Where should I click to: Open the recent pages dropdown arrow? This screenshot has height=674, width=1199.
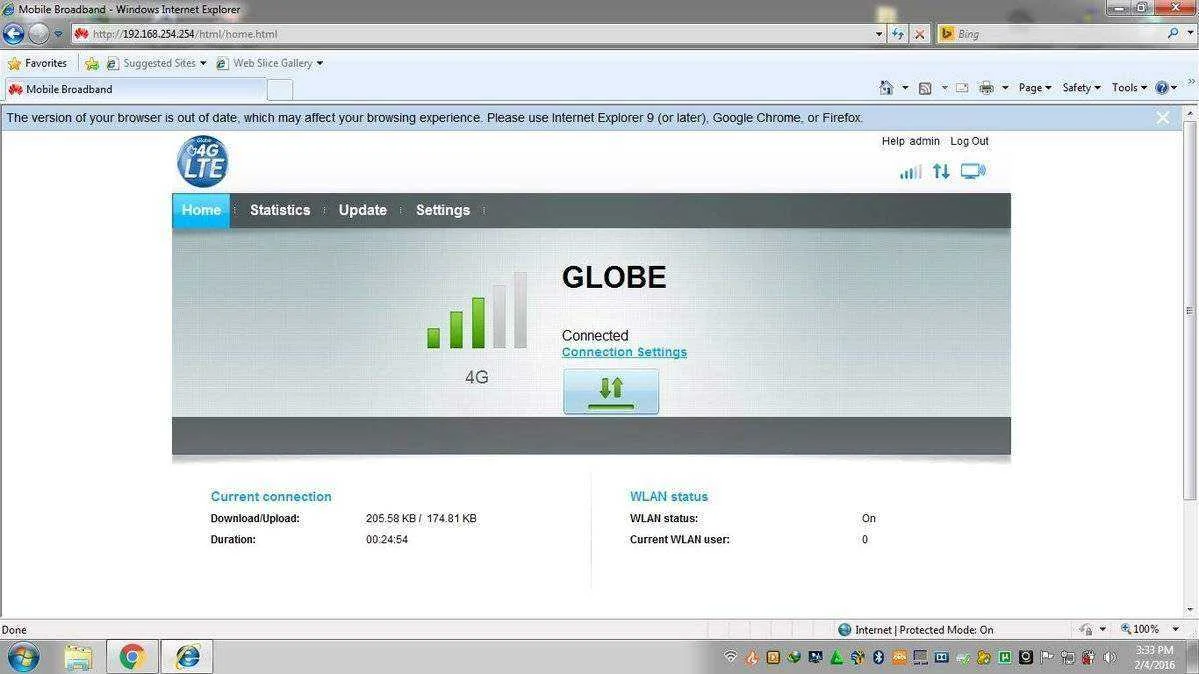pyautogui.click(x=58, y=34)
